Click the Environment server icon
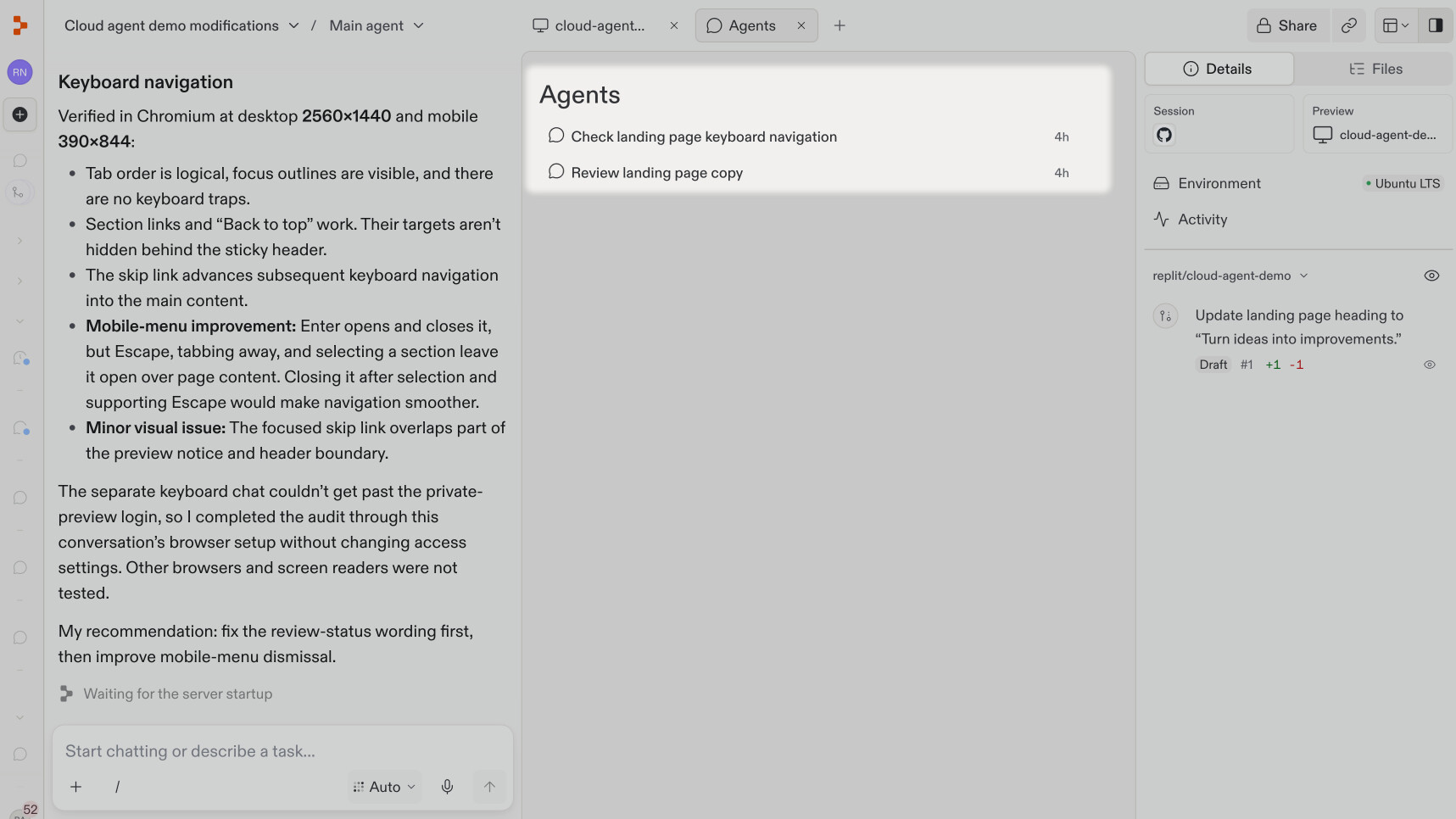The height and width of the screenshot is (819, 1456). point(1161,183)
